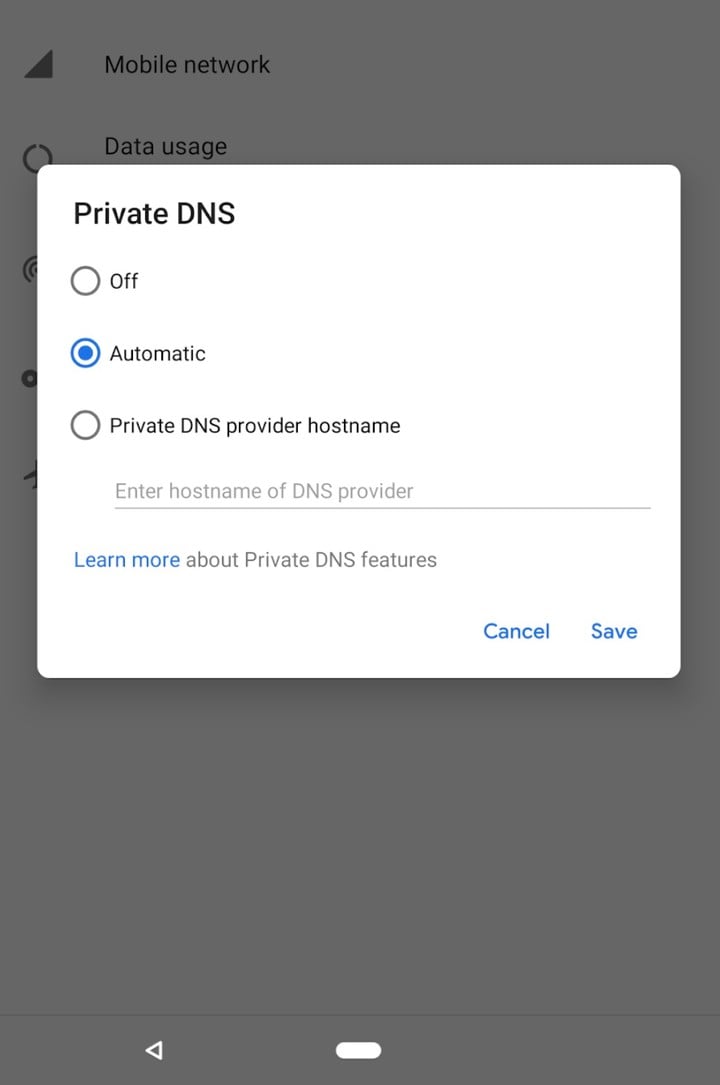Select the Off radio button
Image resolution: width=720 pixels, height=1085 pixels.
pos(85,281)
